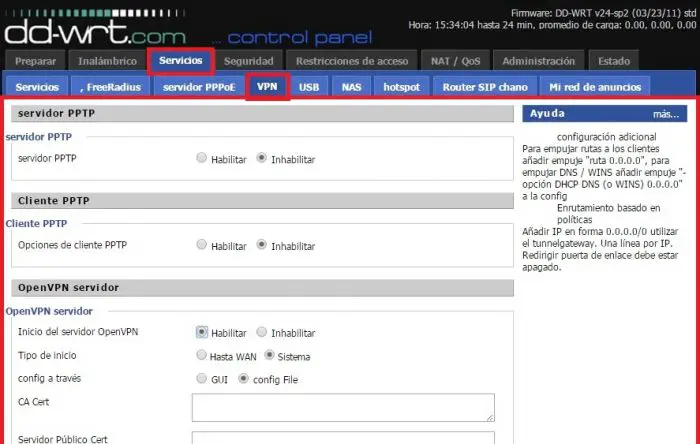Switch to servidor PPPoE sub-tab
The image size is (700, 444).
pyautogui.click(x=199, y=87)
